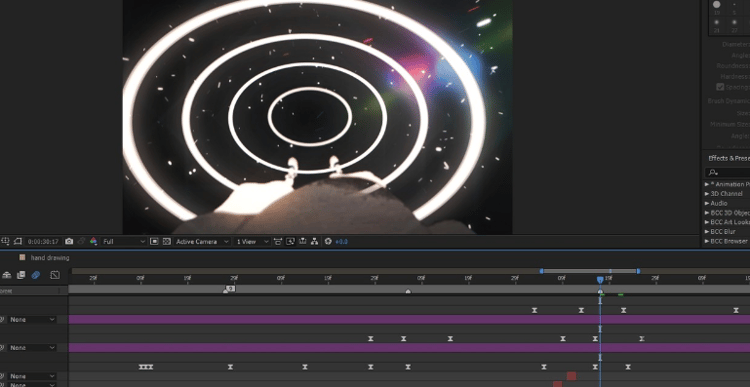Screen dimensions: 750x387
Task: Open the Effects & Presets panel tab
Action: [x=728, y=158]
